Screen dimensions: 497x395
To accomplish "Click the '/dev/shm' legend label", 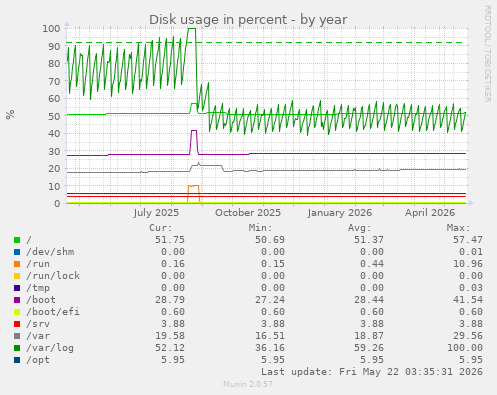I will point(50,252).
